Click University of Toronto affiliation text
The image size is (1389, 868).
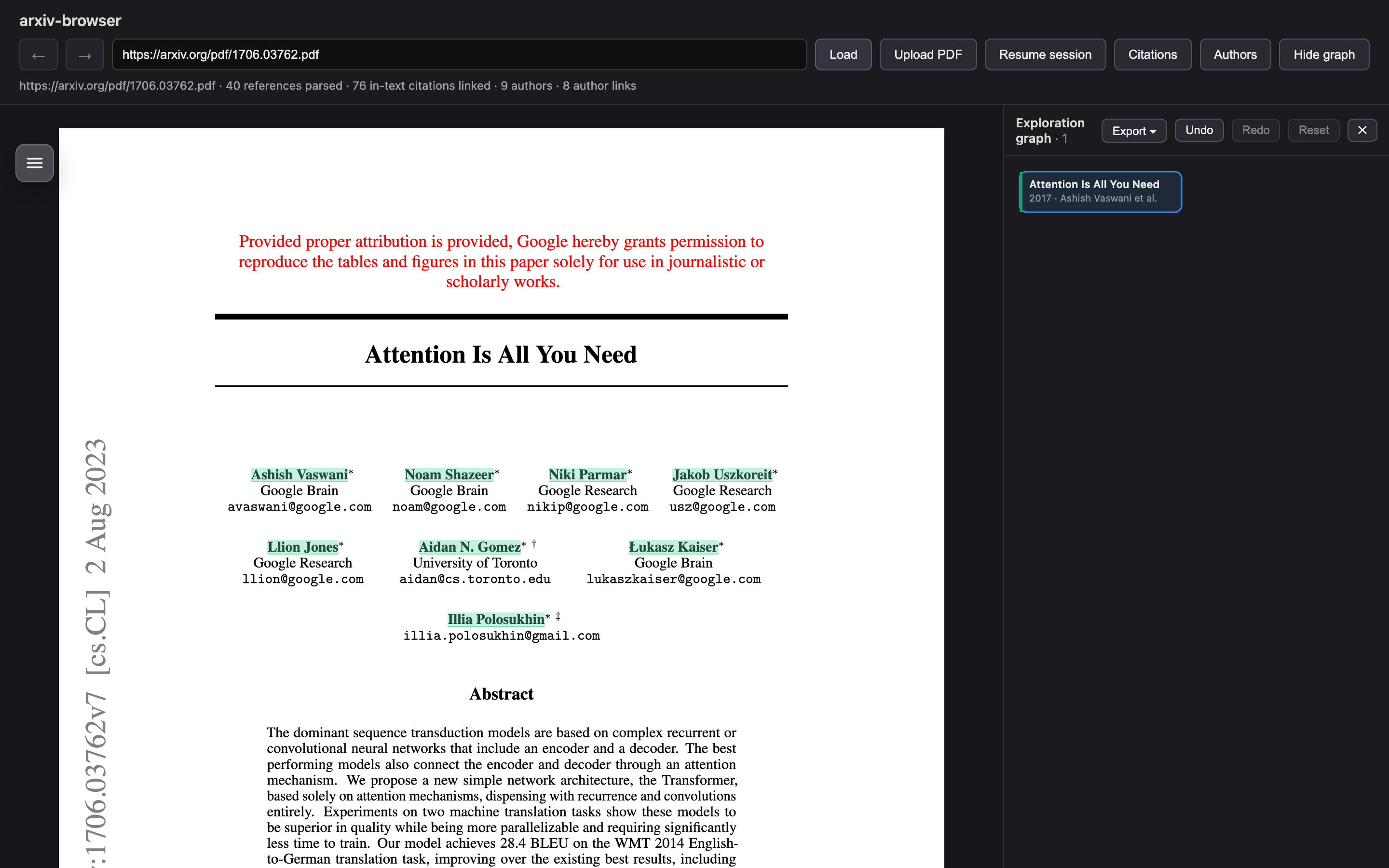click(475, 563)
